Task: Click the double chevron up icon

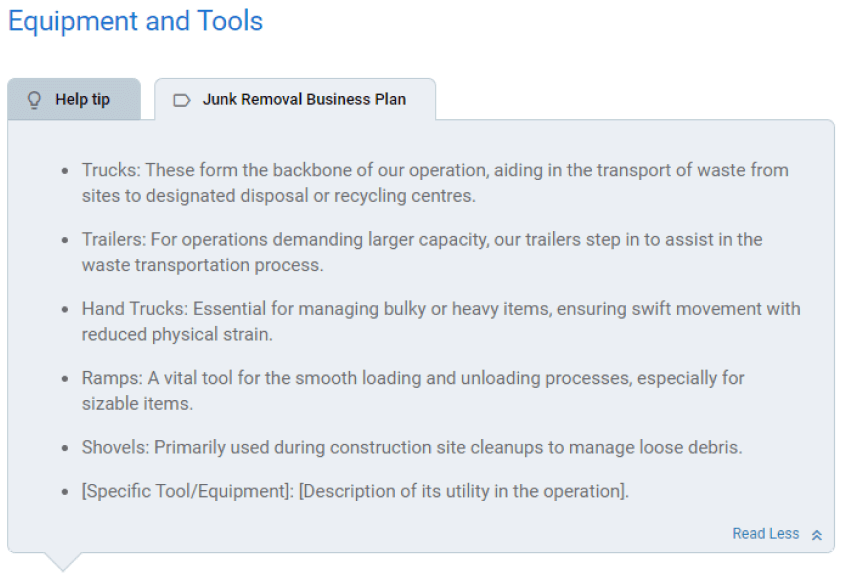Action: [817, 535]
